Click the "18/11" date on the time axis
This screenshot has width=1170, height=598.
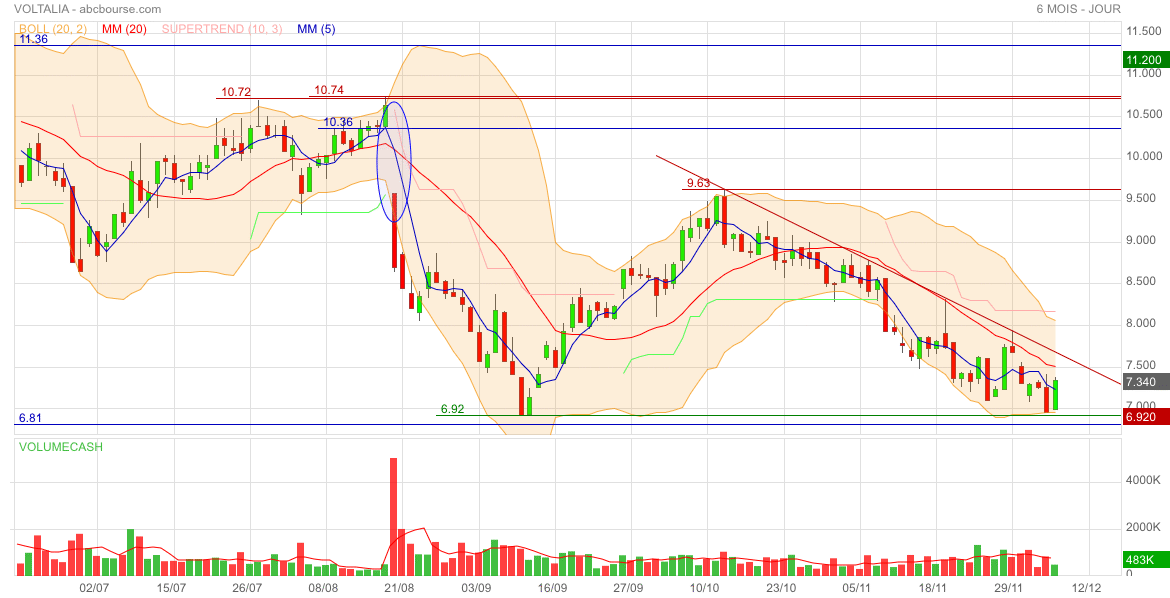pos(933,588)
